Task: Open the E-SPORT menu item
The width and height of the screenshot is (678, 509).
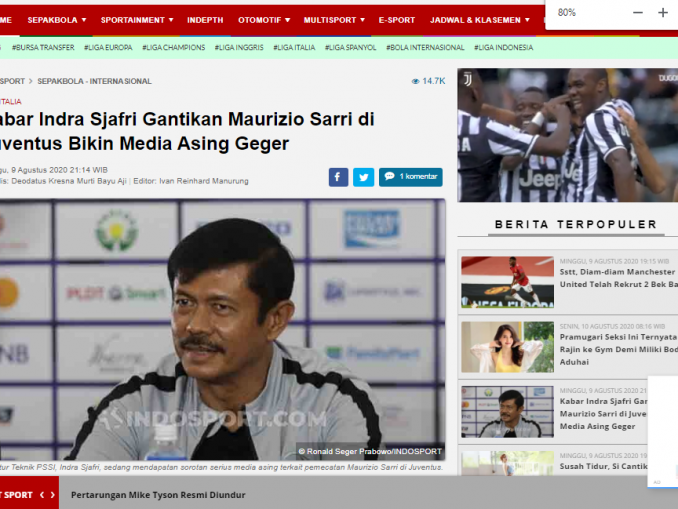Action: pyautogui.click(x=397, y=20)
